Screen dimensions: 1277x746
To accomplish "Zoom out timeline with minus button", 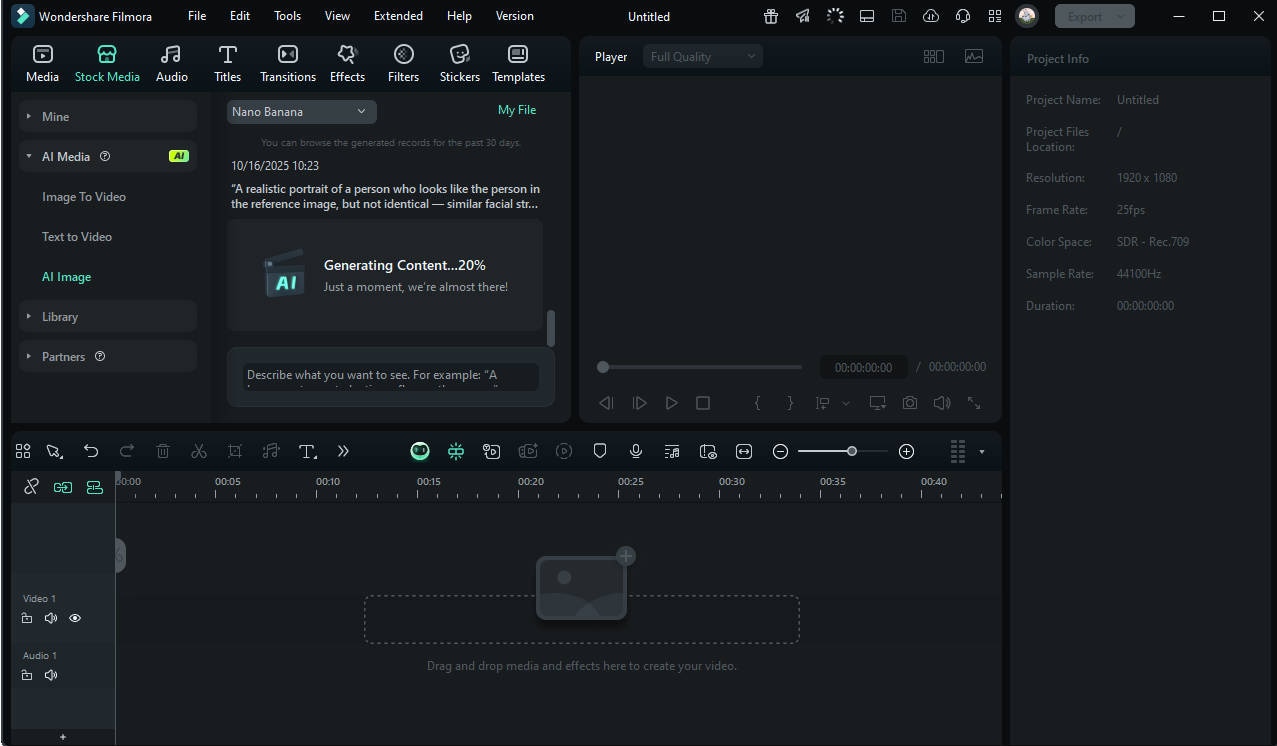I will point(781,451).
